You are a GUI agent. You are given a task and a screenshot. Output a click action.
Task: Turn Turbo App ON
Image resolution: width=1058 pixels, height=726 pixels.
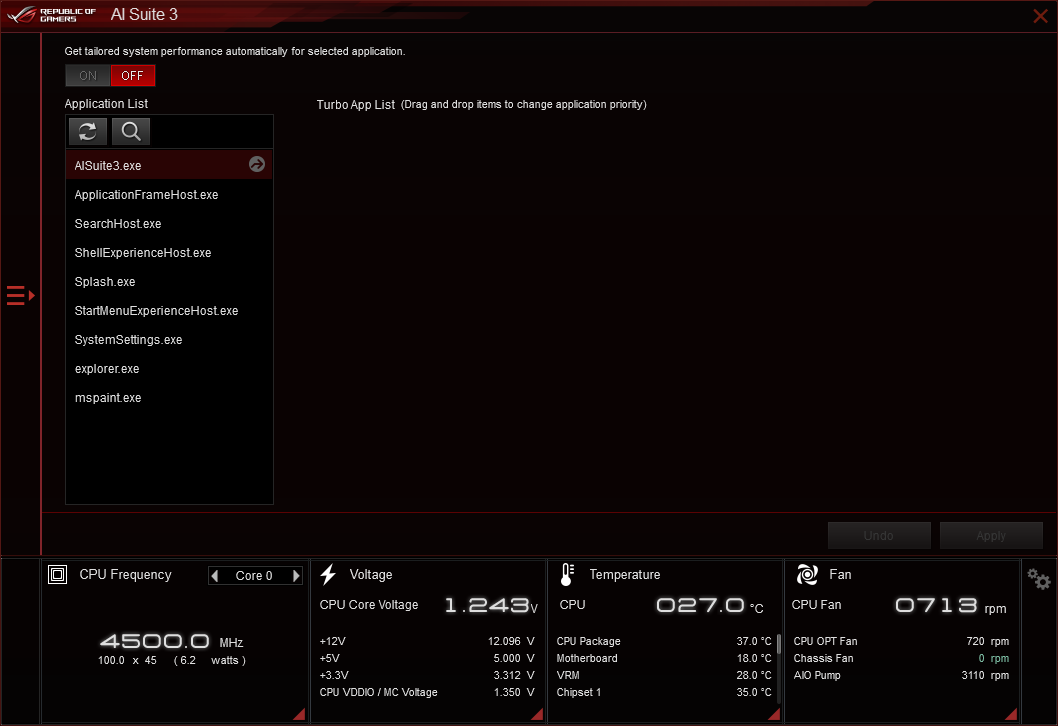point(88,76)
